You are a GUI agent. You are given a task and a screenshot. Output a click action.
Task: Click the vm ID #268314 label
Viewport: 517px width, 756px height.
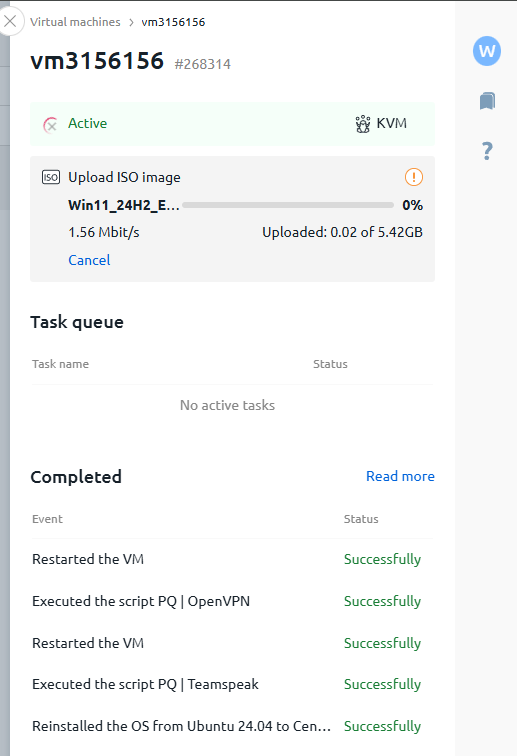point(203,64)
